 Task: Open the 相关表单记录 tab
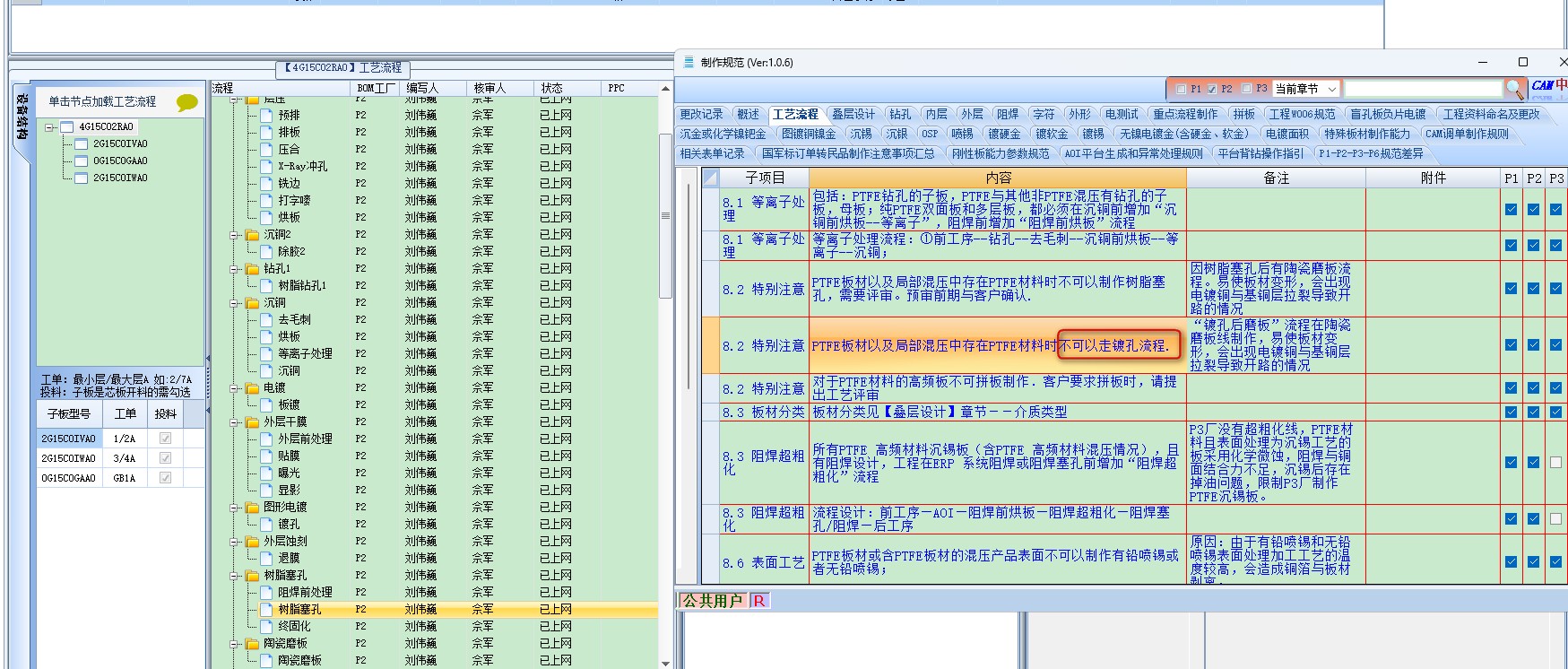pos(712,153)
